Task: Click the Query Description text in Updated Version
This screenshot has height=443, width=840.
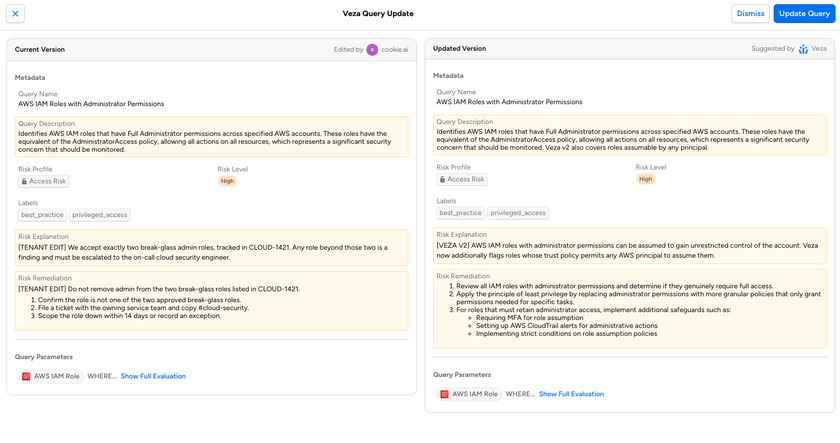Action: click(623, 139)
